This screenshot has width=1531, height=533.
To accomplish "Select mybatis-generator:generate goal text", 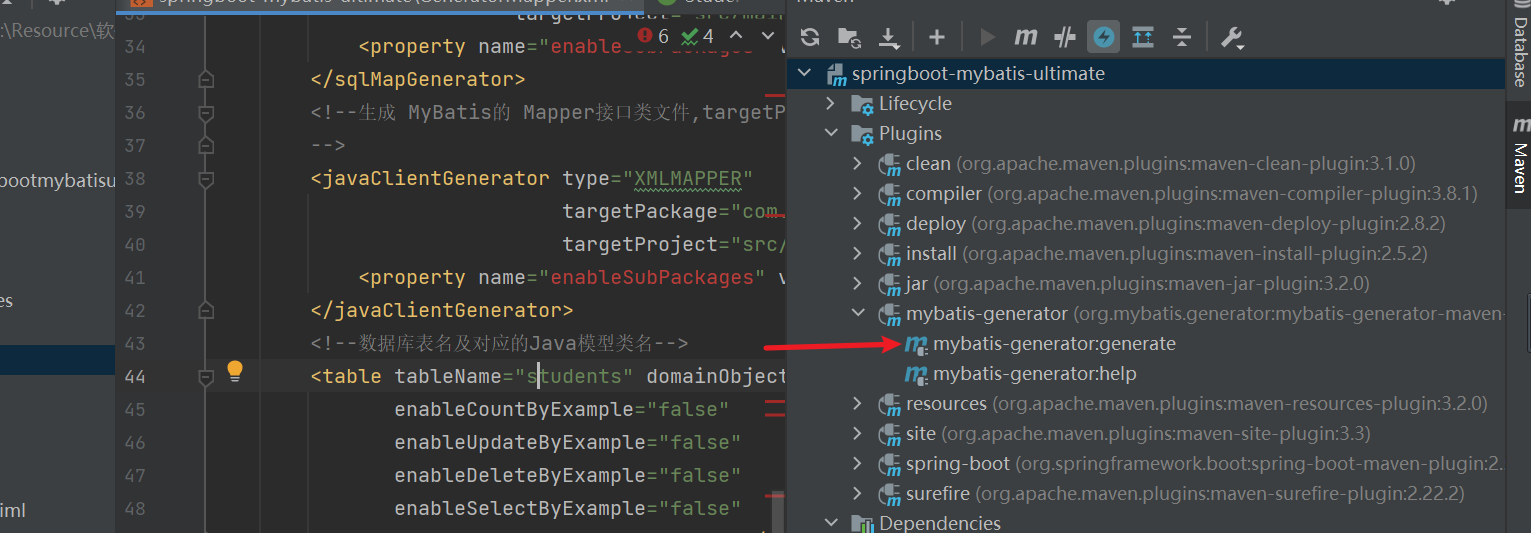I will (x=1055, y=344).
